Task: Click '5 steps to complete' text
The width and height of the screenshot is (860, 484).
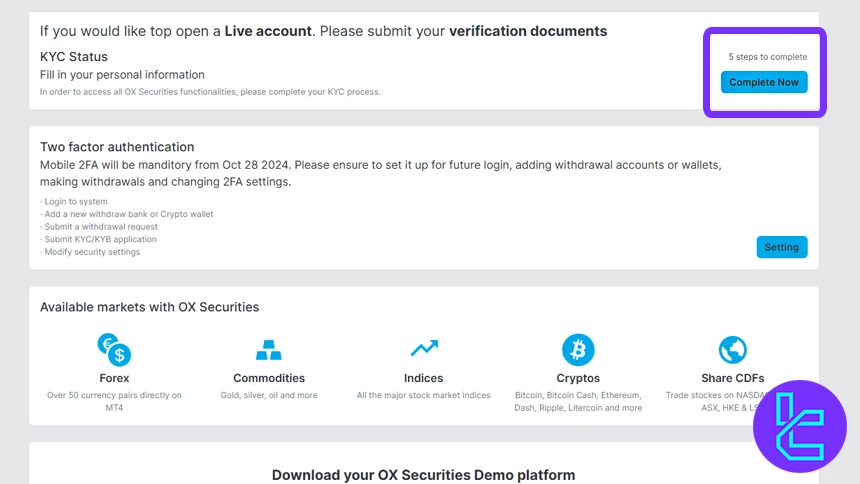Action: coord(767,57)
